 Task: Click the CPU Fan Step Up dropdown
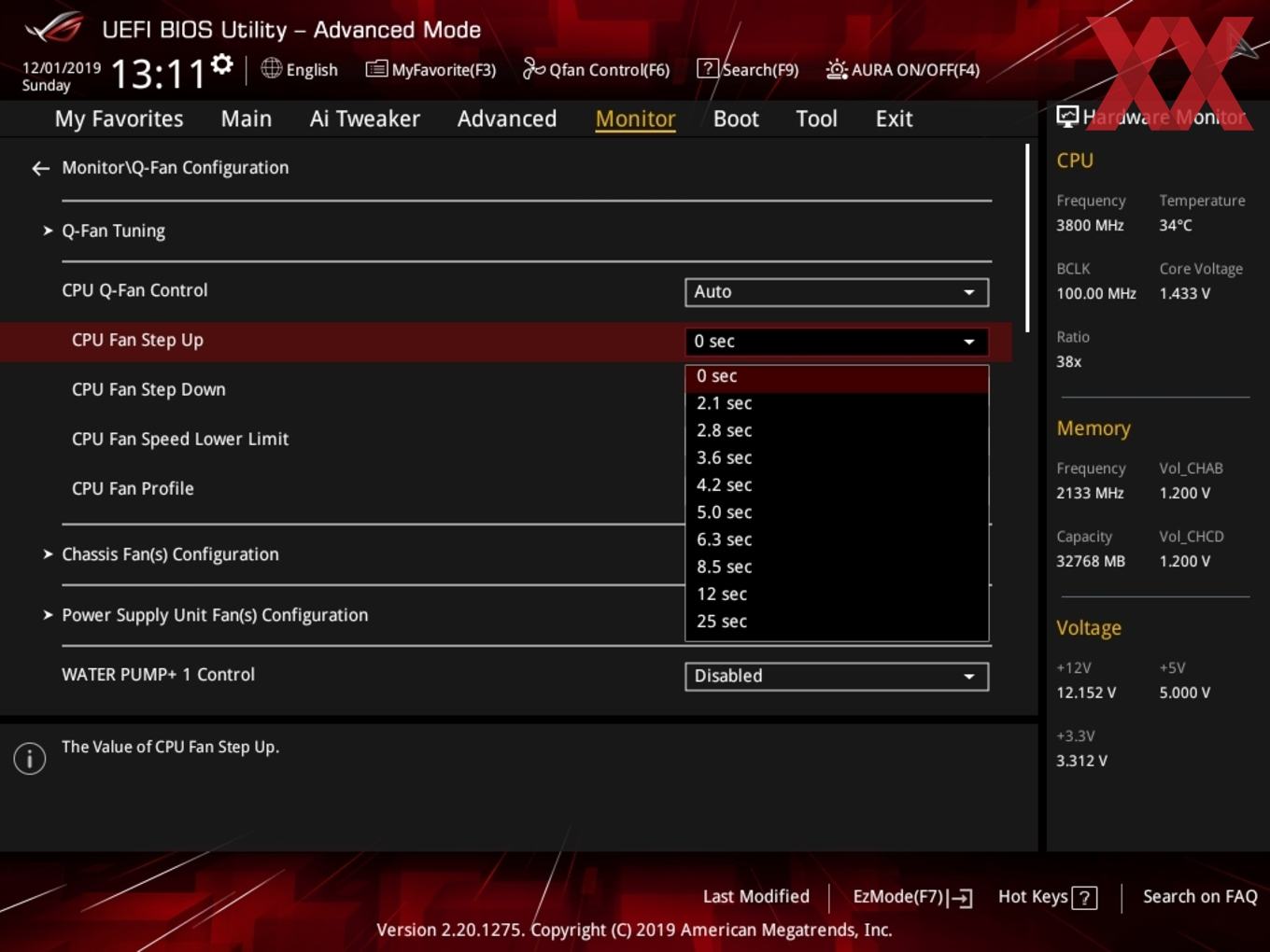837,342
